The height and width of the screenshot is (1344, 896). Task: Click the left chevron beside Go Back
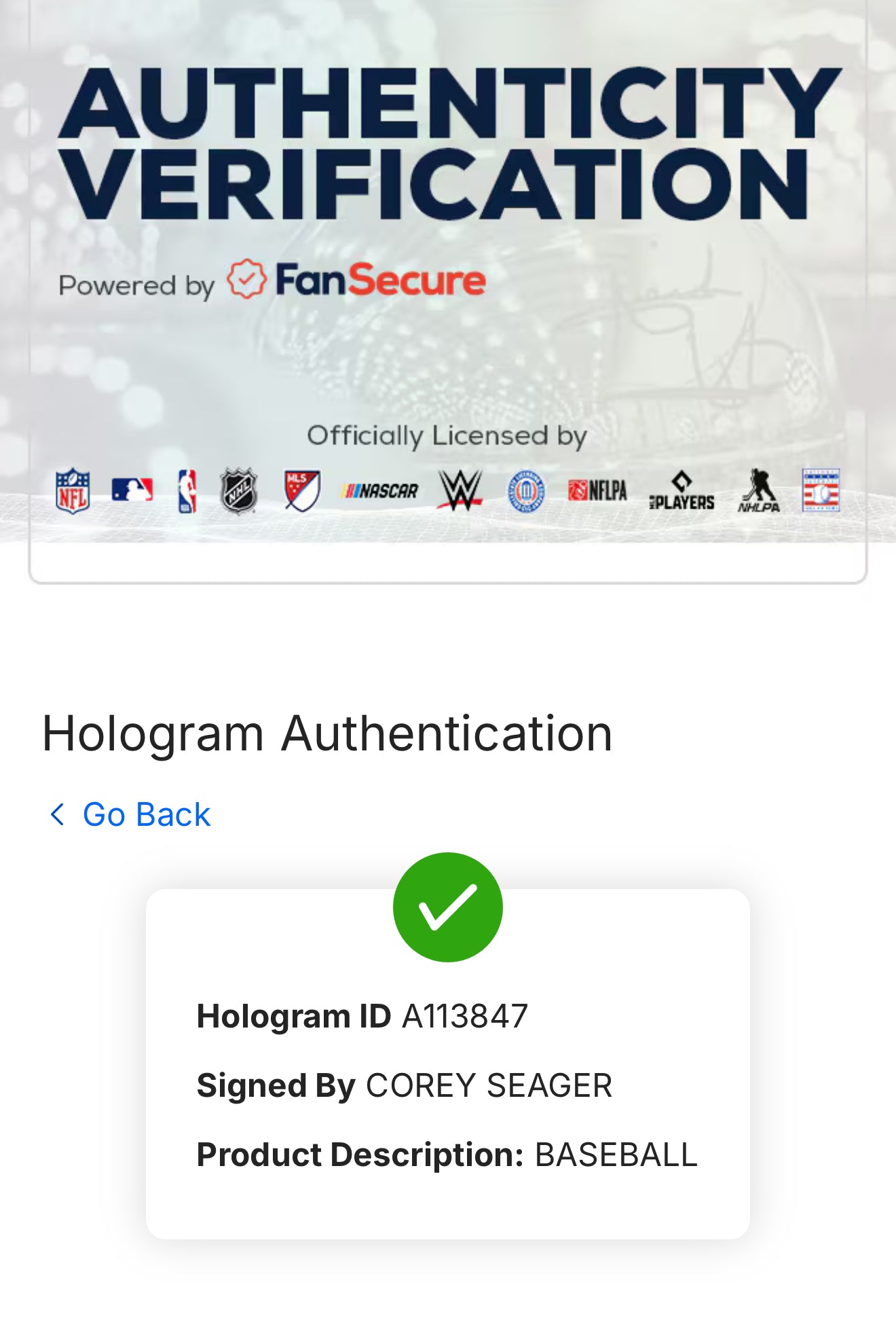pos(58,814)
